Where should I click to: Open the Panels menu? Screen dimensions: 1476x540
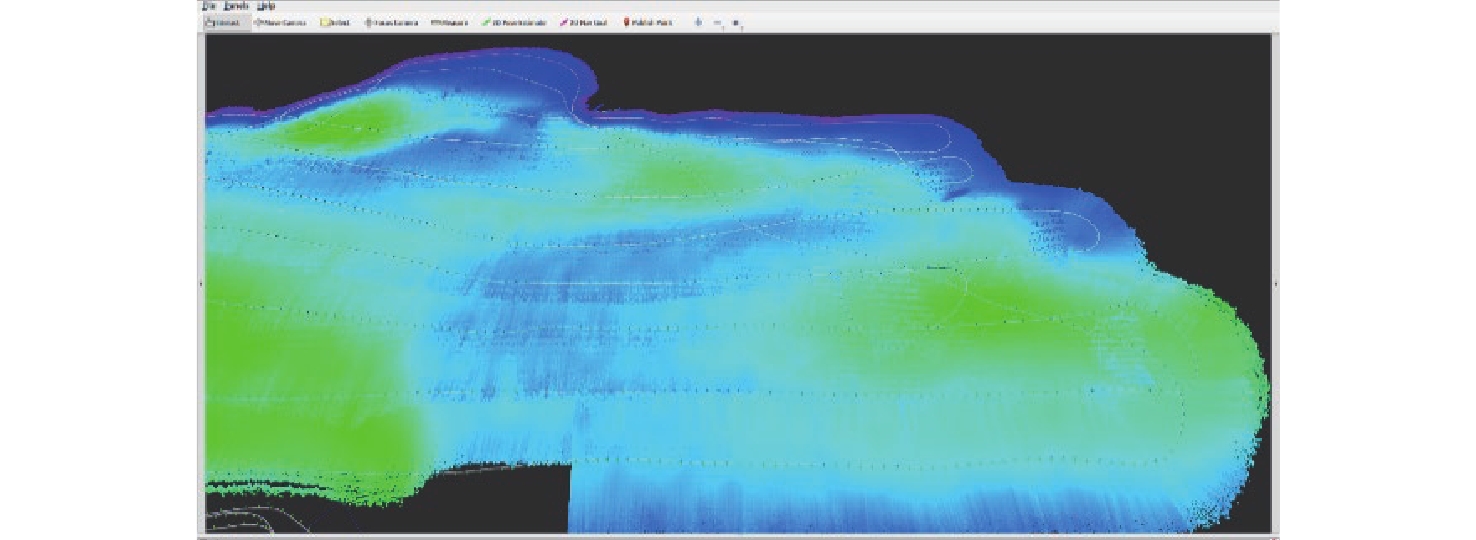(x=236, y=6)
